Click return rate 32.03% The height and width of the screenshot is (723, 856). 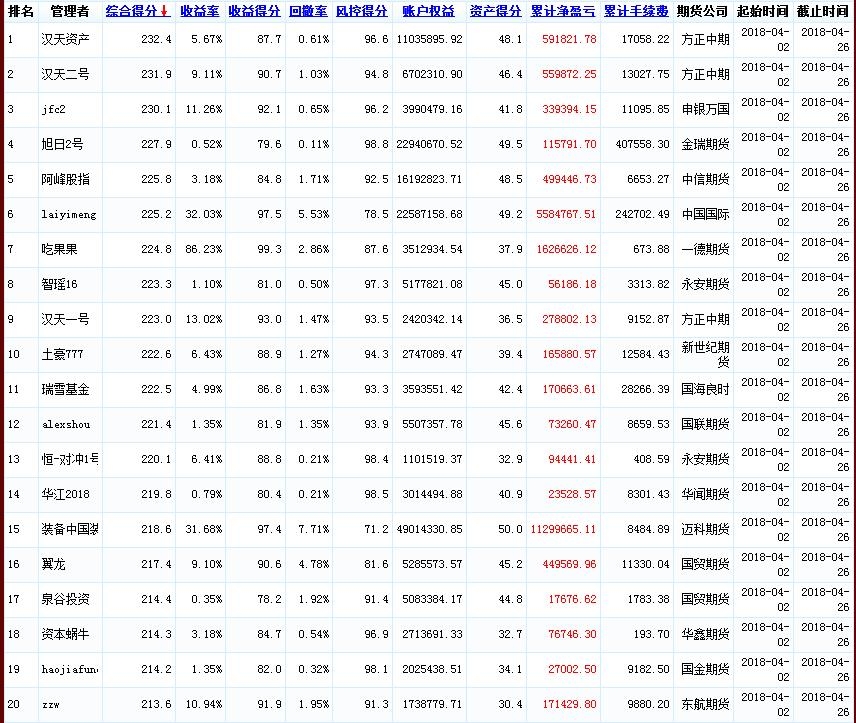point(204,214)
